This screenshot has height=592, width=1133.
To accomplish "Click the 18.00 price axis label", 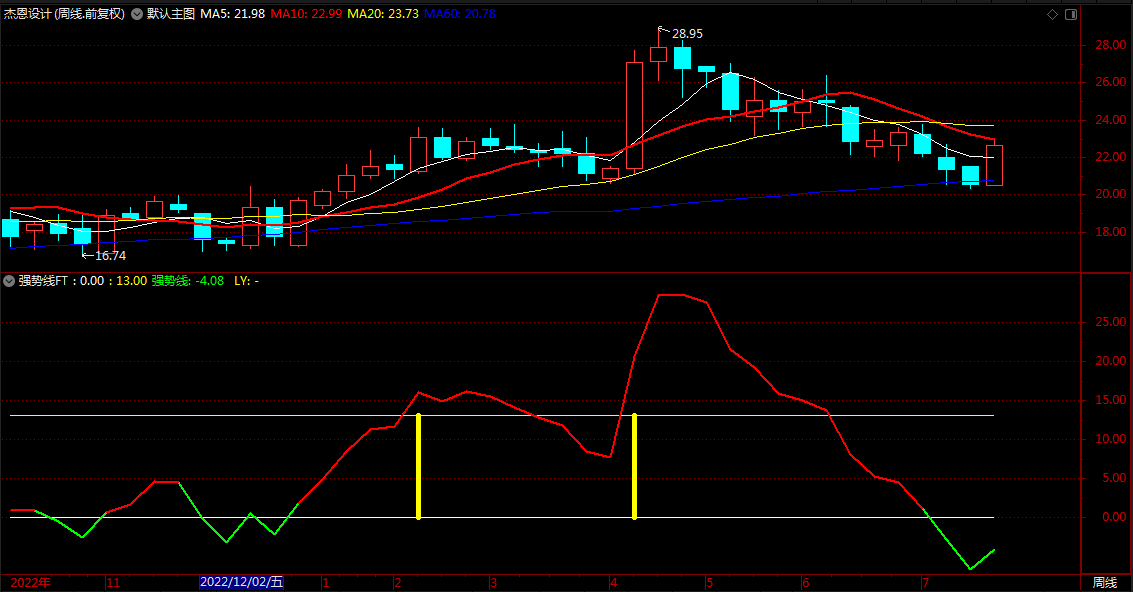I will pos(1111,232).
